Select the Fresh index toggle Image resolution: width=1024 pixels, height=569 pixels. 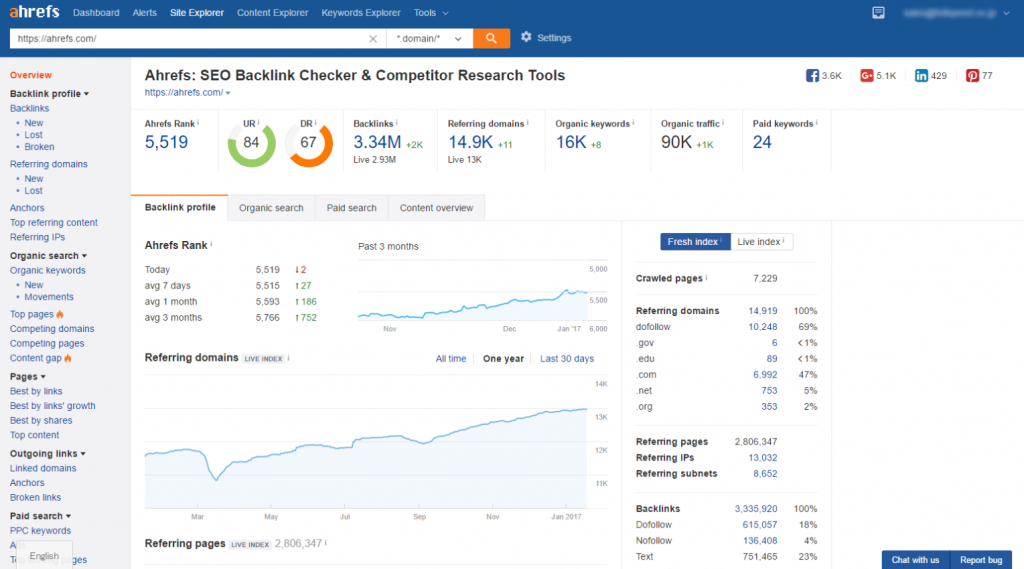tap(695, 242)
